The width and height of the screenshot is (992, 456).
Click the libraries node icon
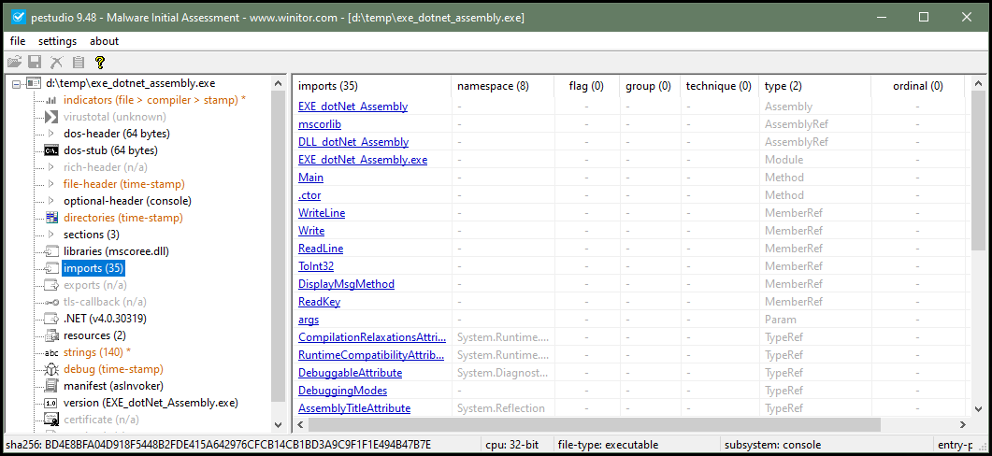click(51, 251)
